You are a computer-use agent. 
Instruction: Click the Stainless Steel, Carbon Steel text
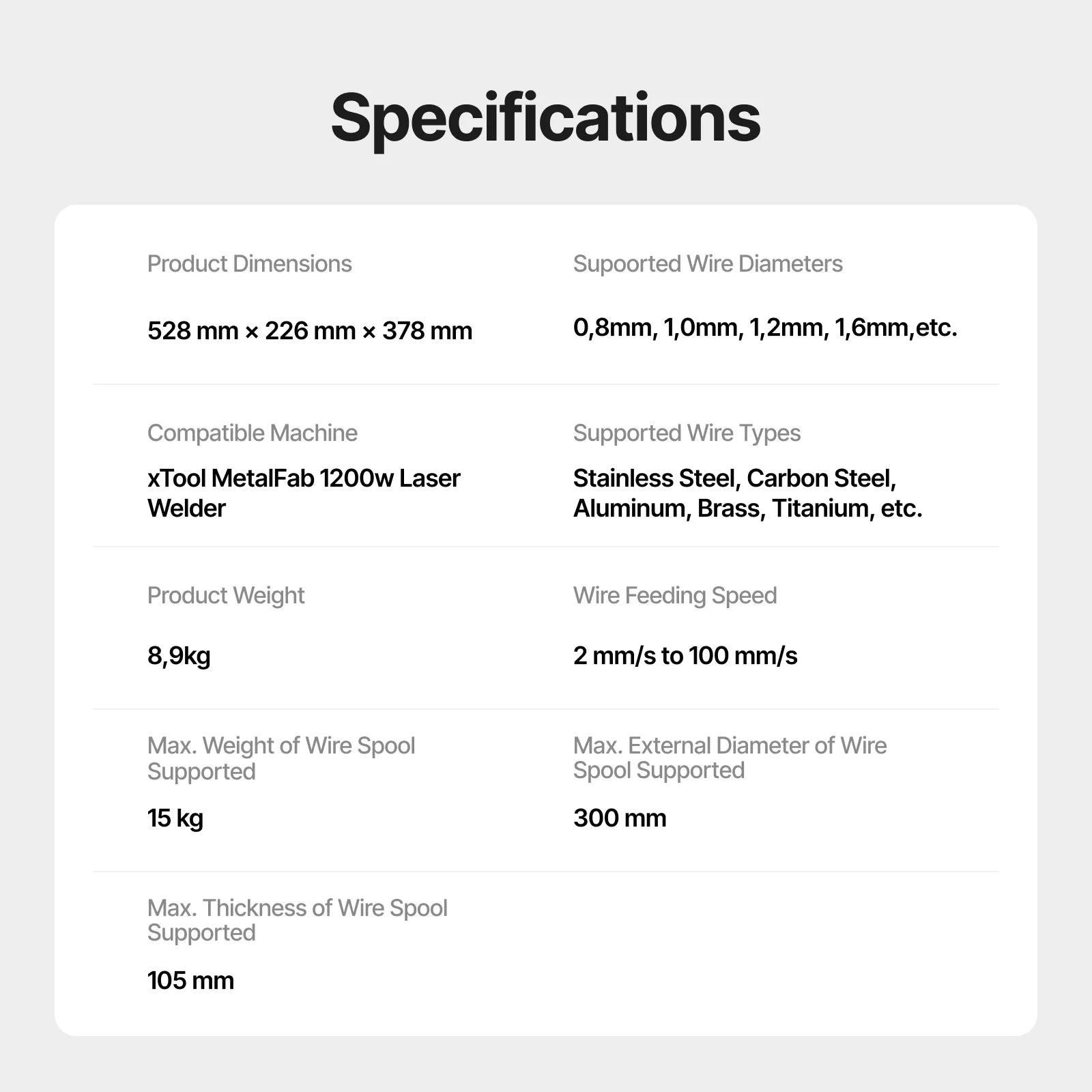point(734,478)
